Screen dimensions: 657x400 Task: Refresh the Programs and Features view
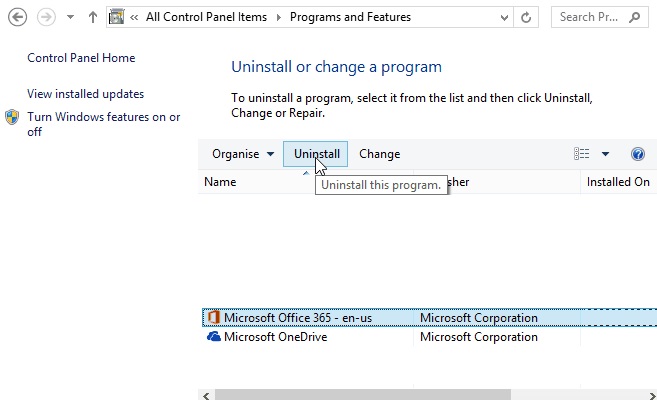click(526, 18)
